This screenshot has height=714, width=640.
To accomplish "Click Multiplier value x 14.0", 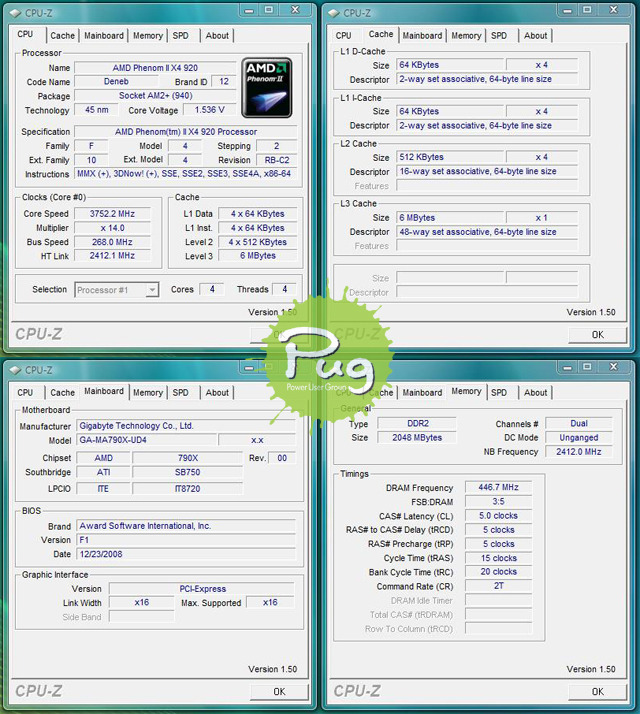I will tap(112, 228).
